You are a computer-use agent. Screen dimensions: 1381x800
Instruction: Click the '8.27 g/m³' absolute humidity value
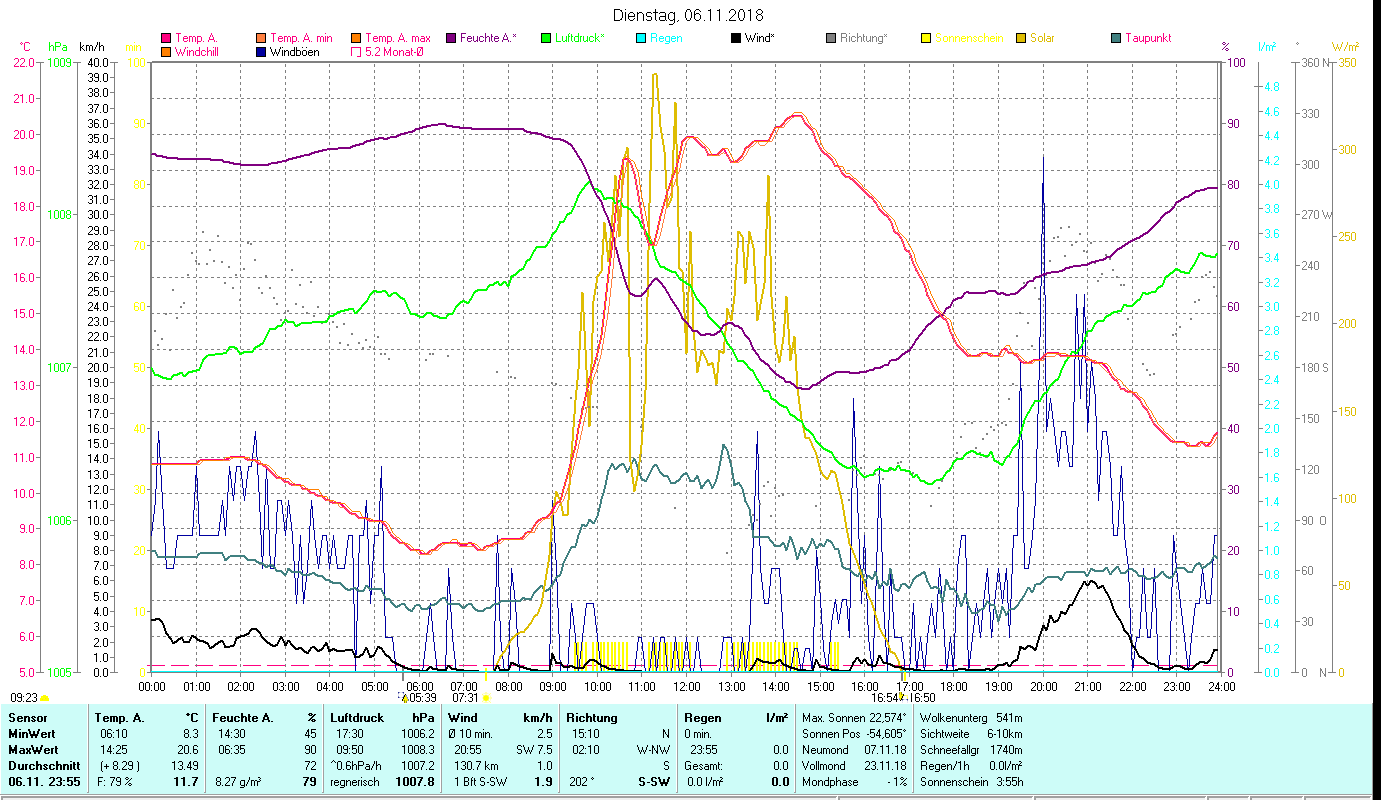(x=239, y=782)
